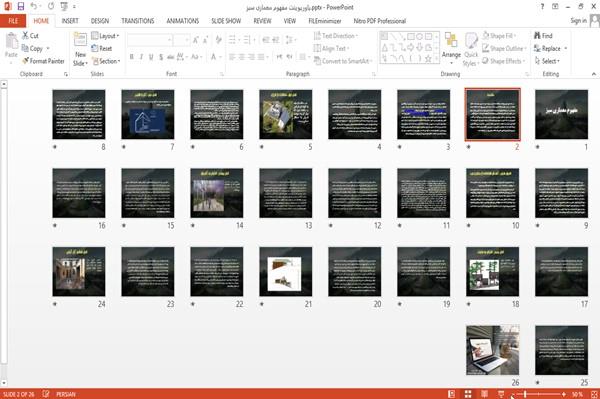Apply bullets list icon
The height and width of the screenshot is (399, 600).
[232, 40]
